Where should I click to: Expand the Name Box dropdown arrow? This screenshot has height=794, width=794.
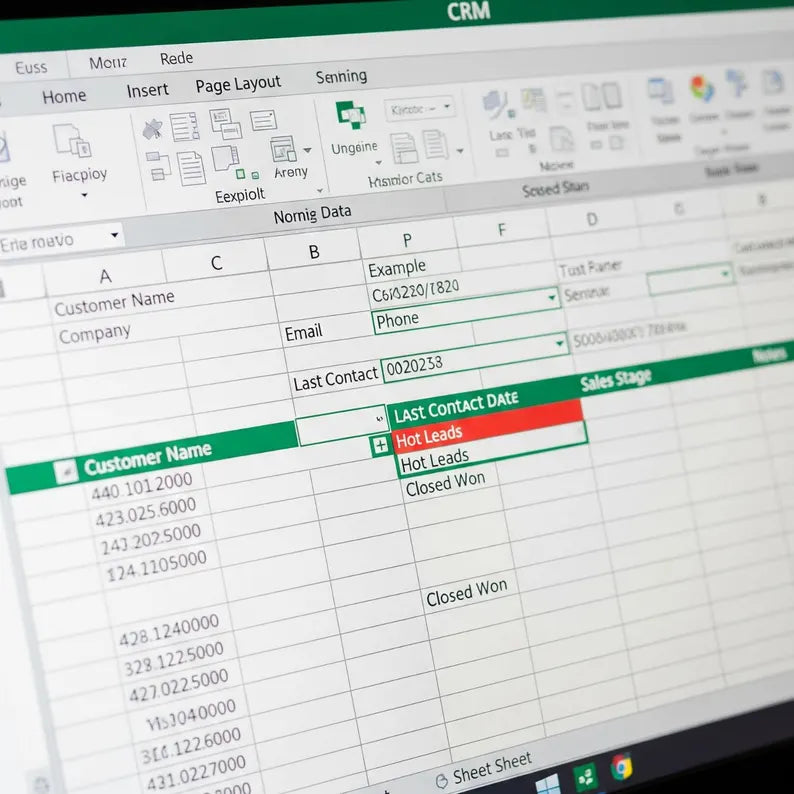[x=115, y=236]
